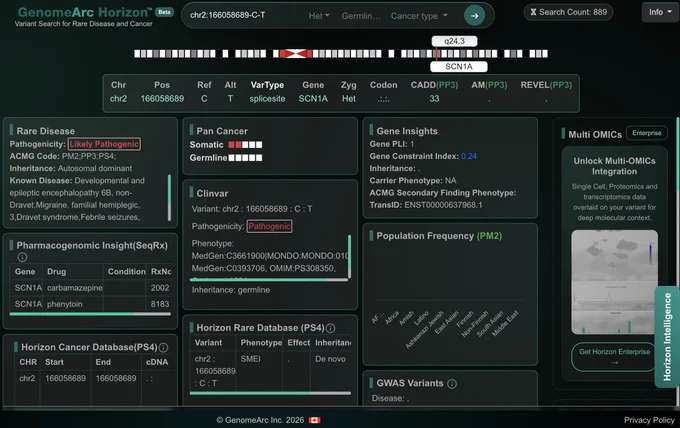
Task: Click the Zyg value Het in summary
Action: pos(349,99)
